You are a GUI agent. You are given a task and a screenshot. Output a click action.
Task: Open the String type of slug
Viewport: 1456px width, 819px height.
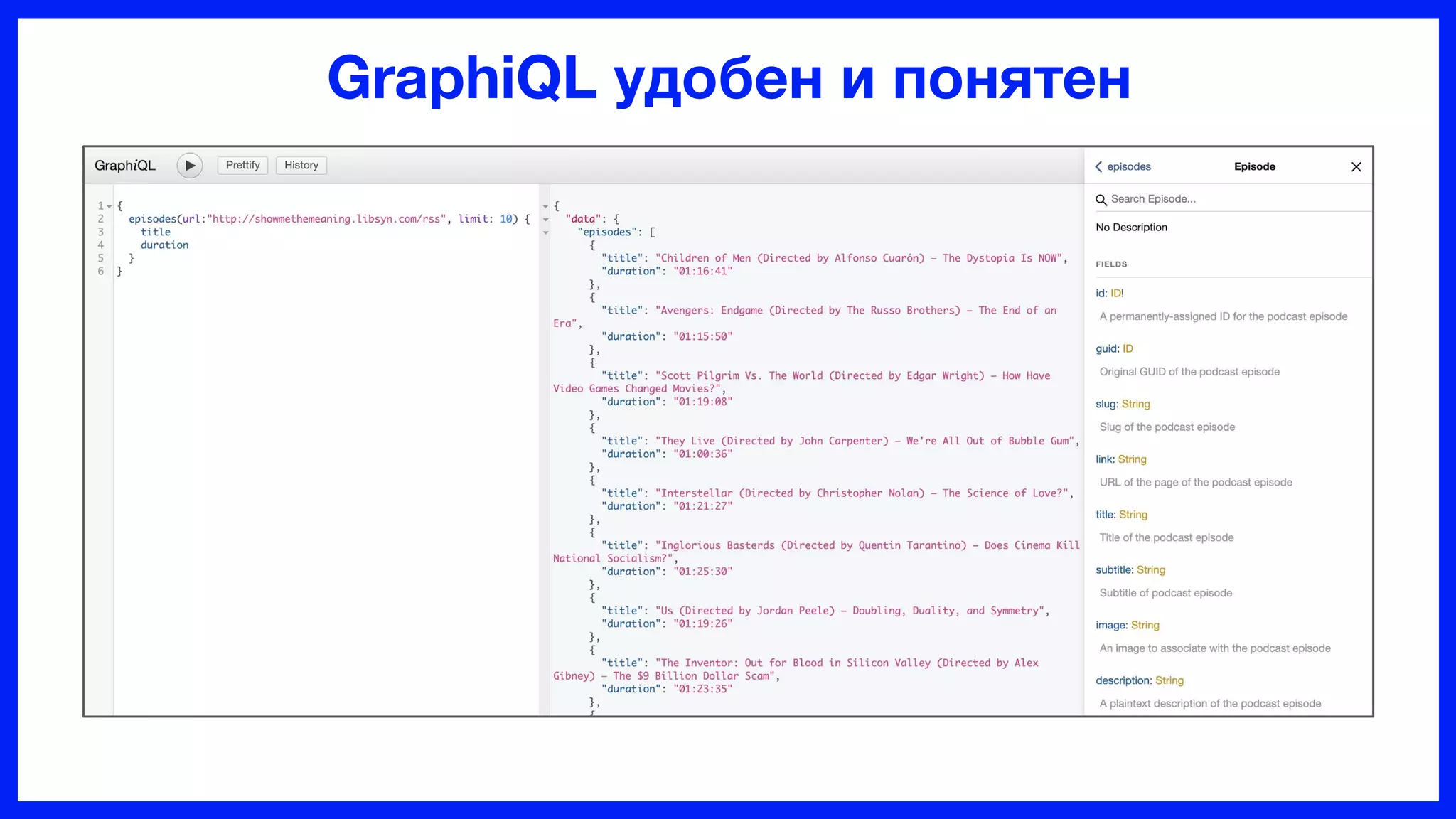click(x=1135, y=404)
